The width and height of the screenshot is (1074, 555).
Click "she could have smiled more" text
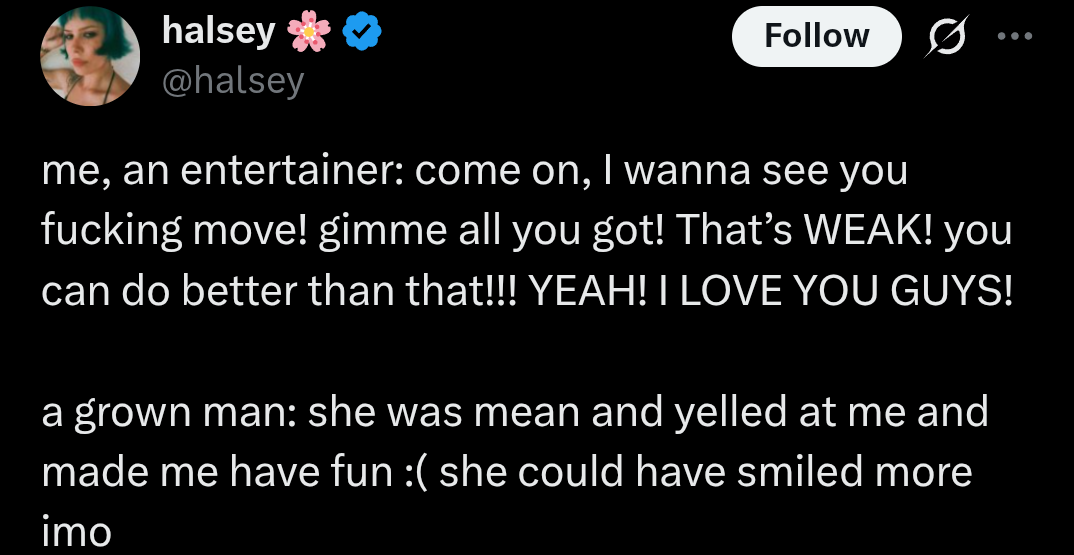pyautogui.click(x=705, y=471)
